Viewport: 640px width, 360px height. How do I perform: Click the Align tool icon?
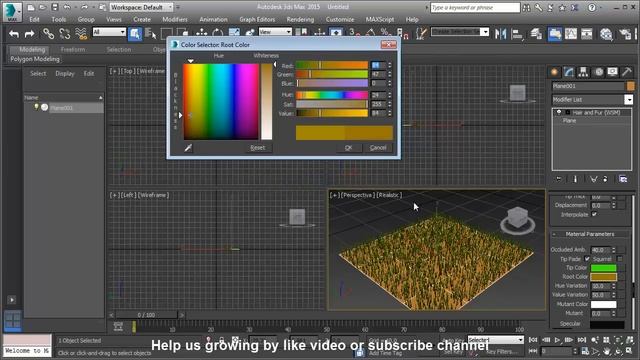point(517,34)
